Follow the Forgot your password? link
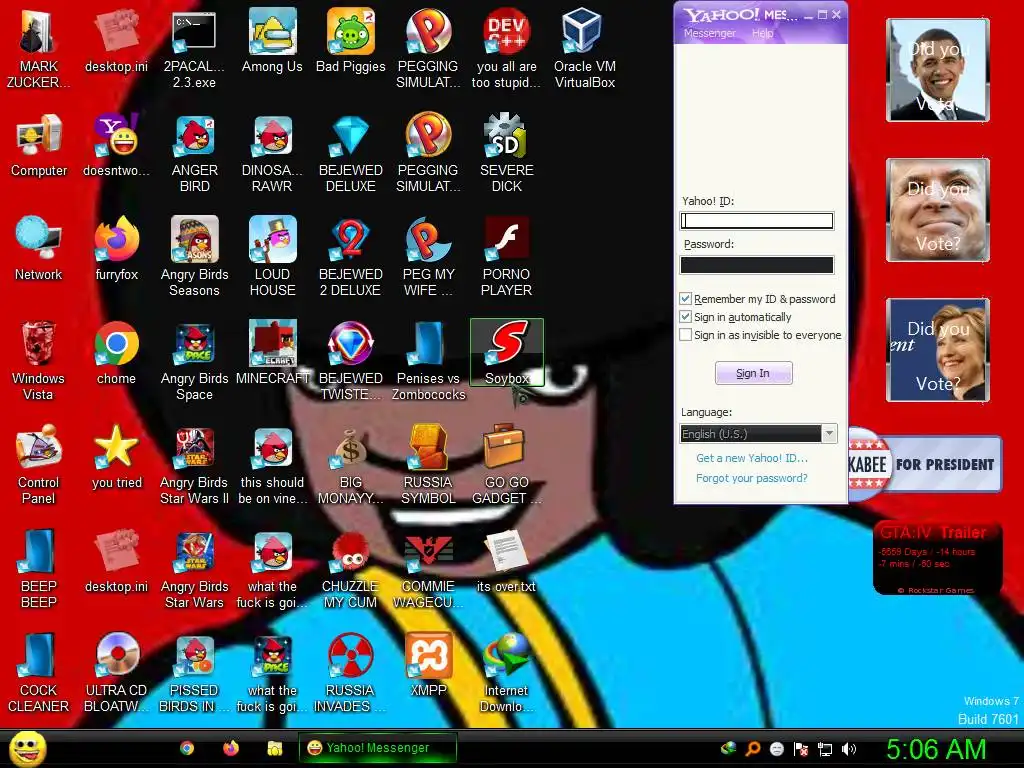Viewport: 1024px width, 768px height. pyautogui.click(x=752, y=478)
